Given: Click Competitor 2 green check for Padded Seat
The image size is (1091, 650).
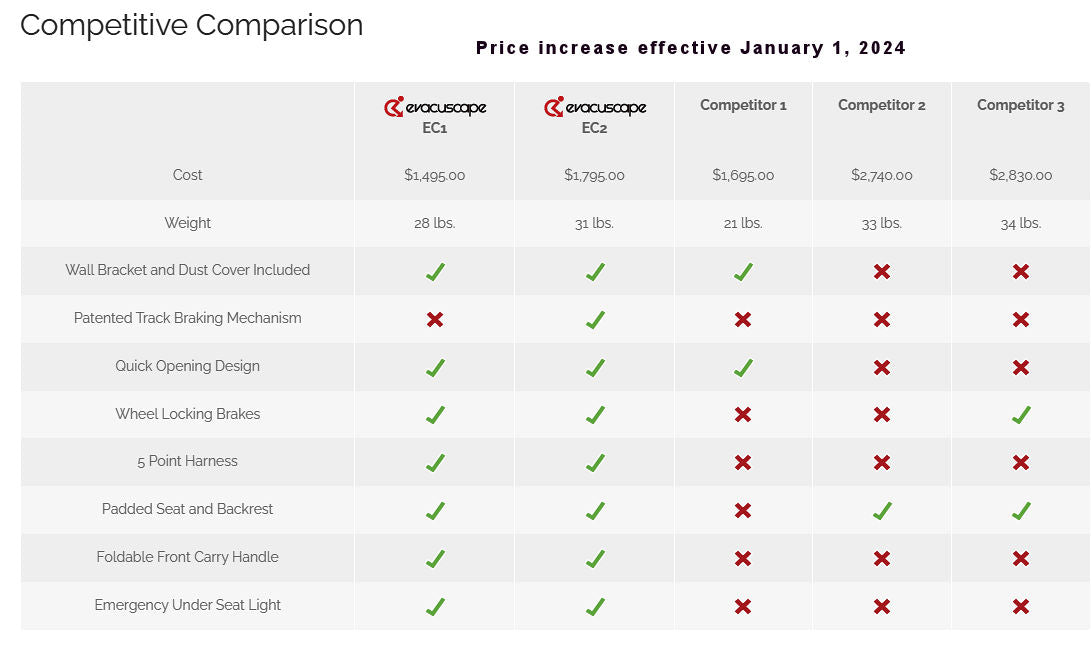Looking at the screenshot, I should pyautogui.click(x=881, y=511).
